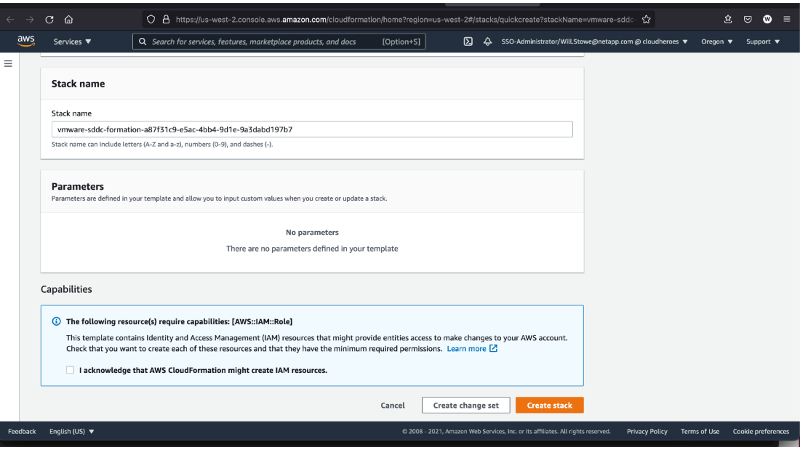Click the Stack name input field
The height and width of the screenshot is (450, 800).
click(311, 129)
